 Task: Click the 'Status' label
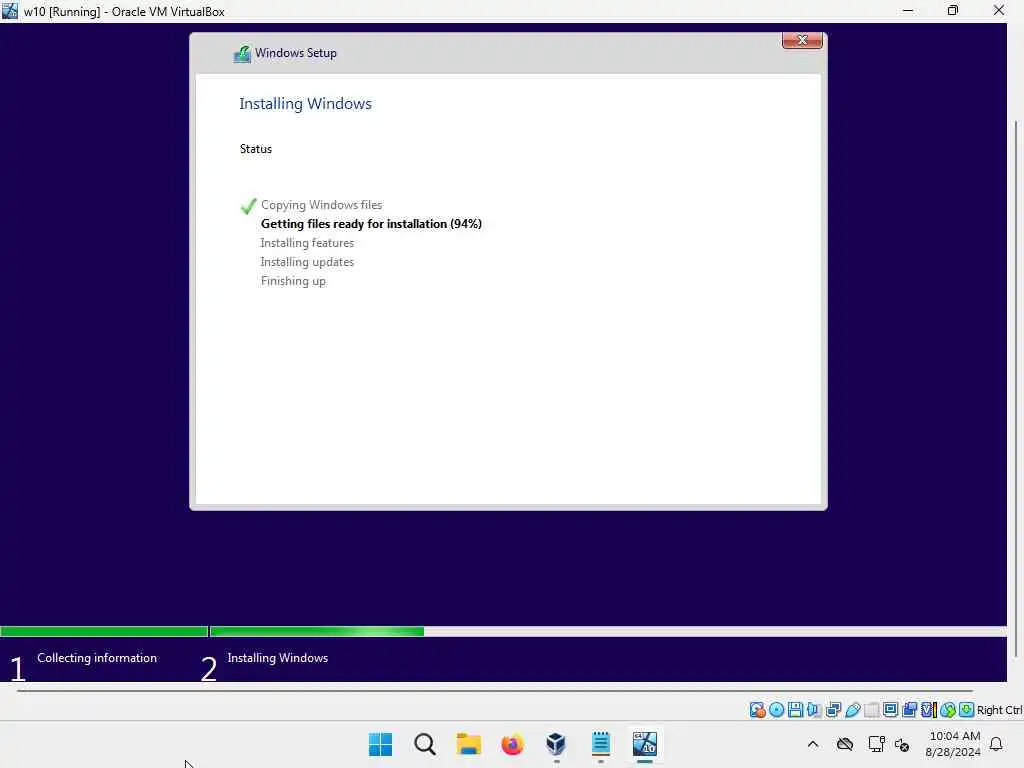coord(256,149)
